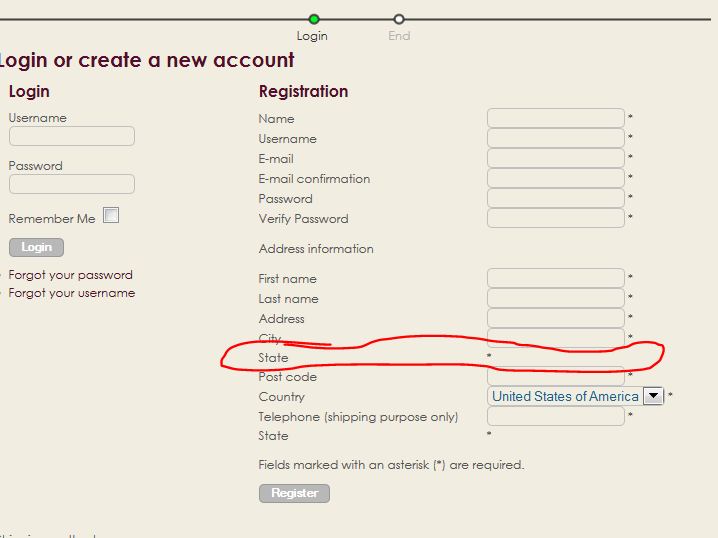Click the E-mail confirmation field
This screenshot has height=538, width=718.
tap(555, 178)
